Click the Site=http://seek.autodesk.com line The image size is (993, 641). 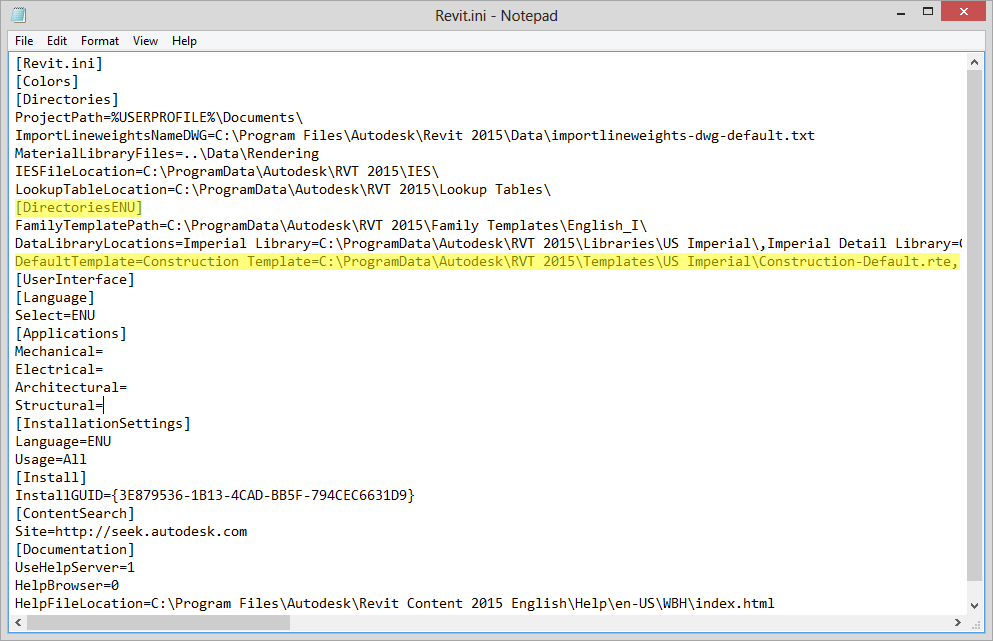click(x=131, y=531)
